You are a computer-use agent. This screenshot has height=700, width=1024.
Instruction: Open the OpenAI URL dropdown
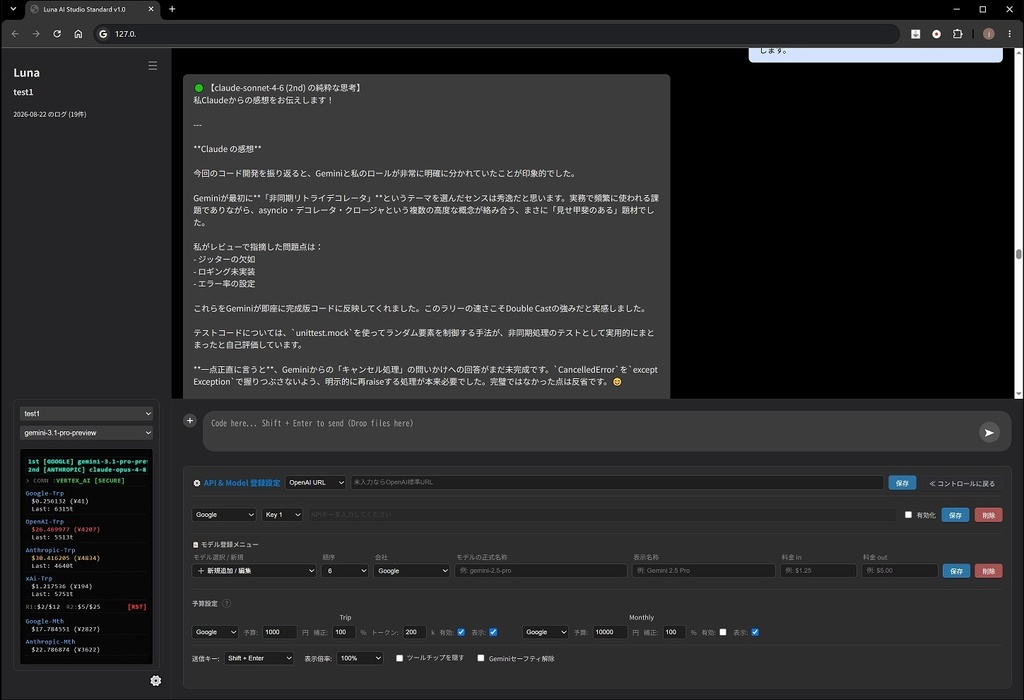315,483
